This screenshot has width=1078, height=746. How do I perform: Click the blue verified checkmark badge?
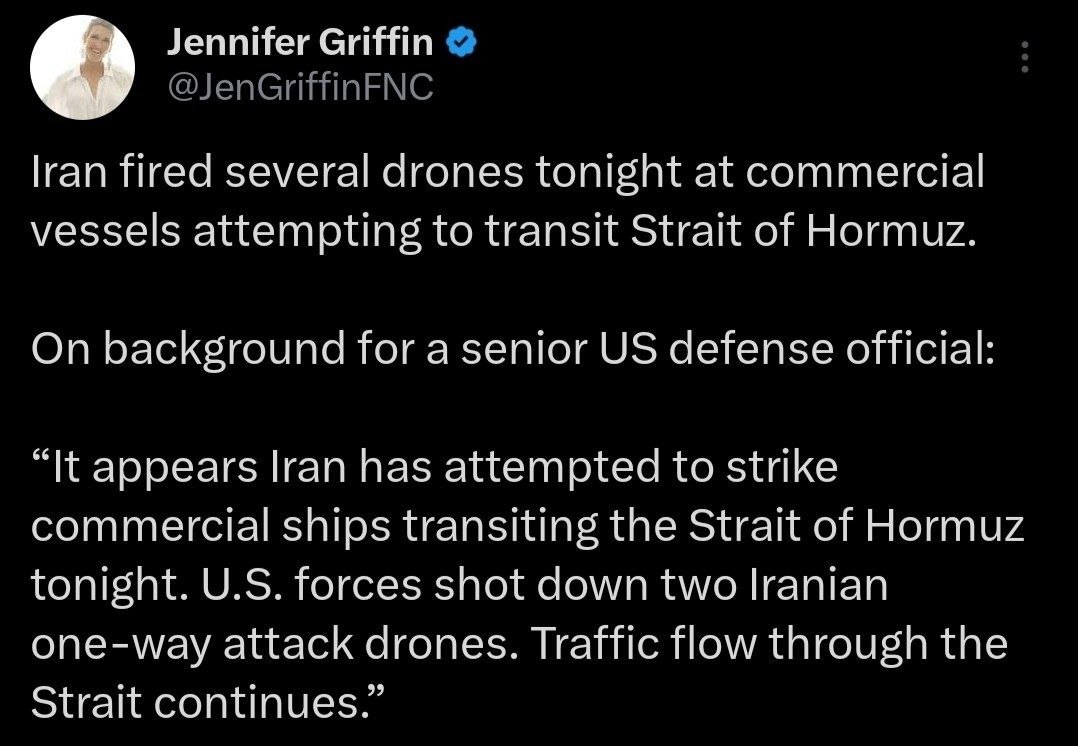coord(461,43)
